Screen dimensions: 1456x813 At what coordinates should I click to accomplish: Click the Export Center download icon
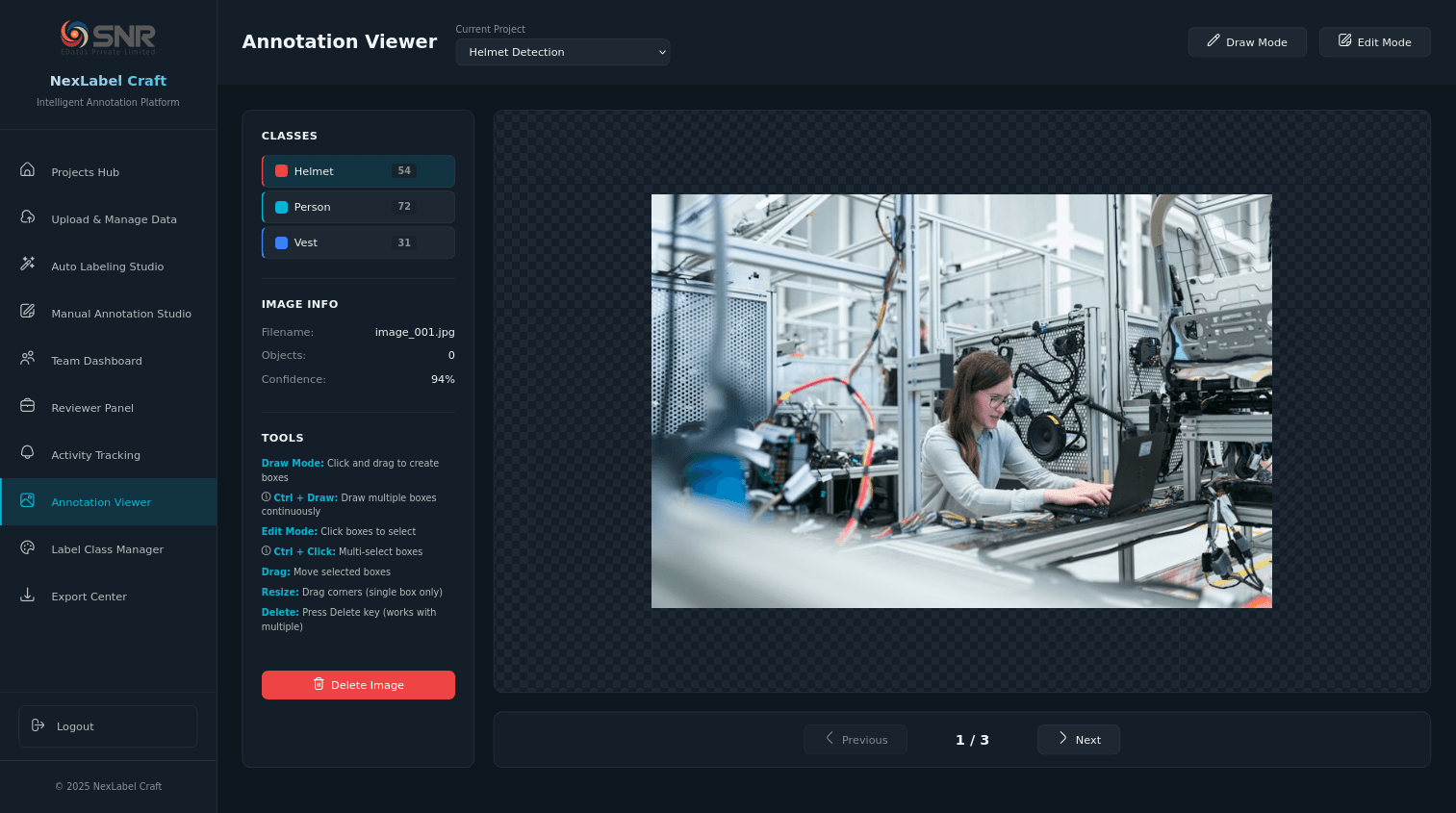28,595
